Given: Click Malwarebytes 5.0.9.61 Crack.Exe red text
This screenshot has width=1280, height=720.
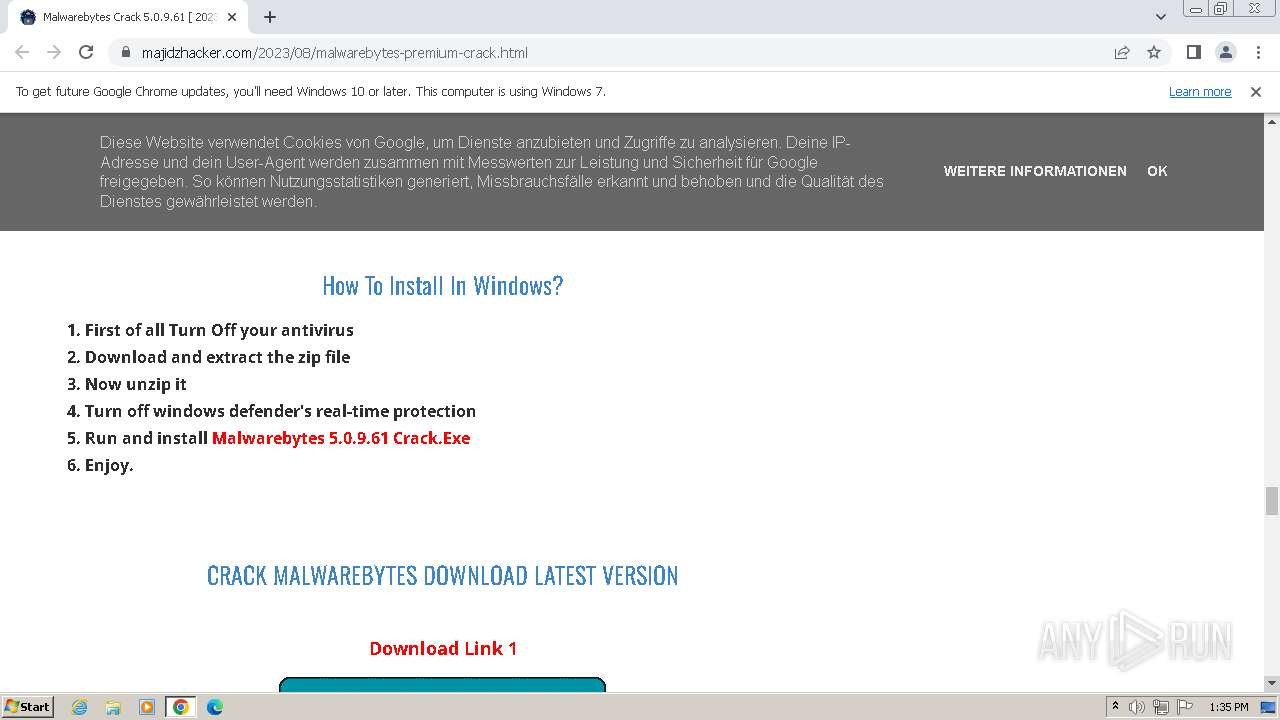Looking at the screenshot, I should click(341, 438).
